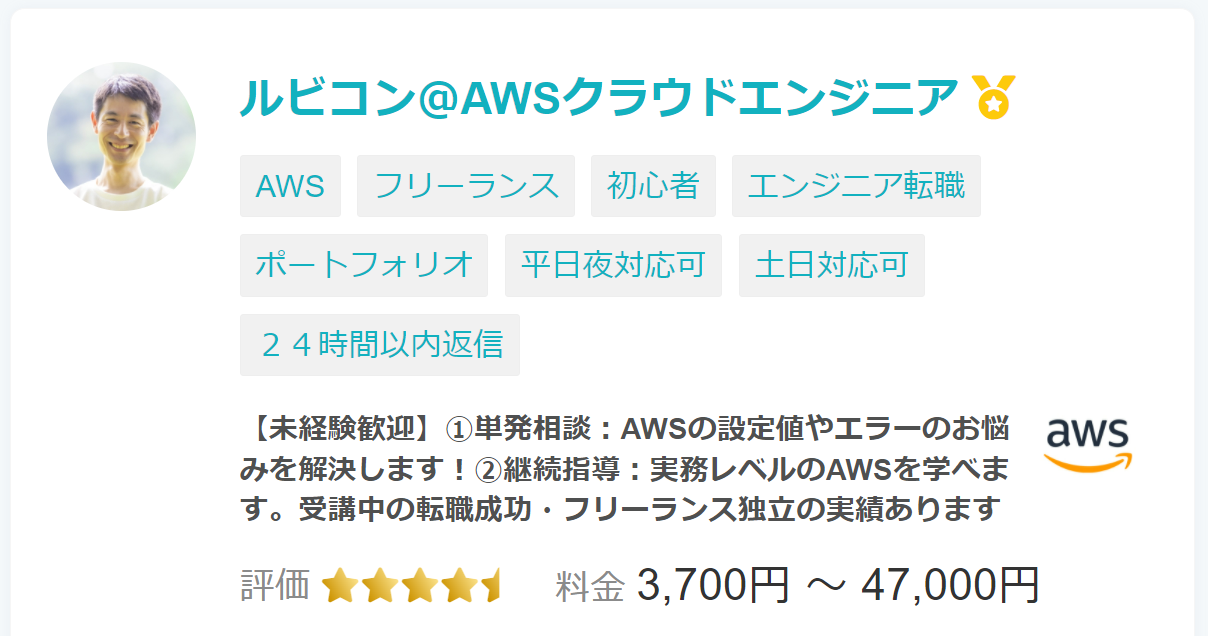Screen dimensions: 1208x636
Task: Open ルビコン@AWSクラウドエンジニア profile link
Action: click(x=598, y=97)
